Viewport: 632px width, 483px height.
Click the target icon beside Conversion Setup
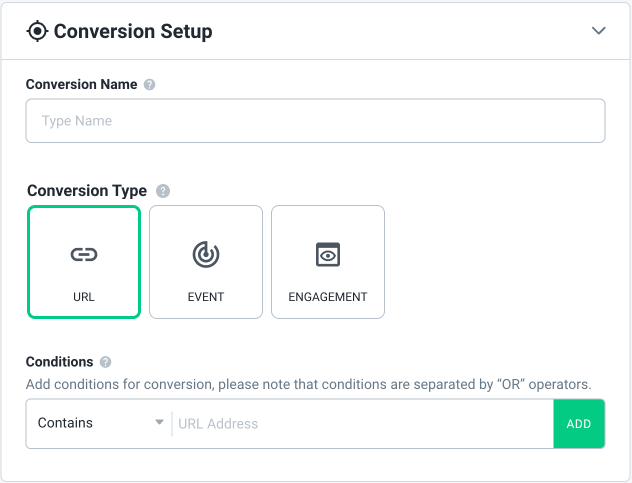click(x=37, y=31)
